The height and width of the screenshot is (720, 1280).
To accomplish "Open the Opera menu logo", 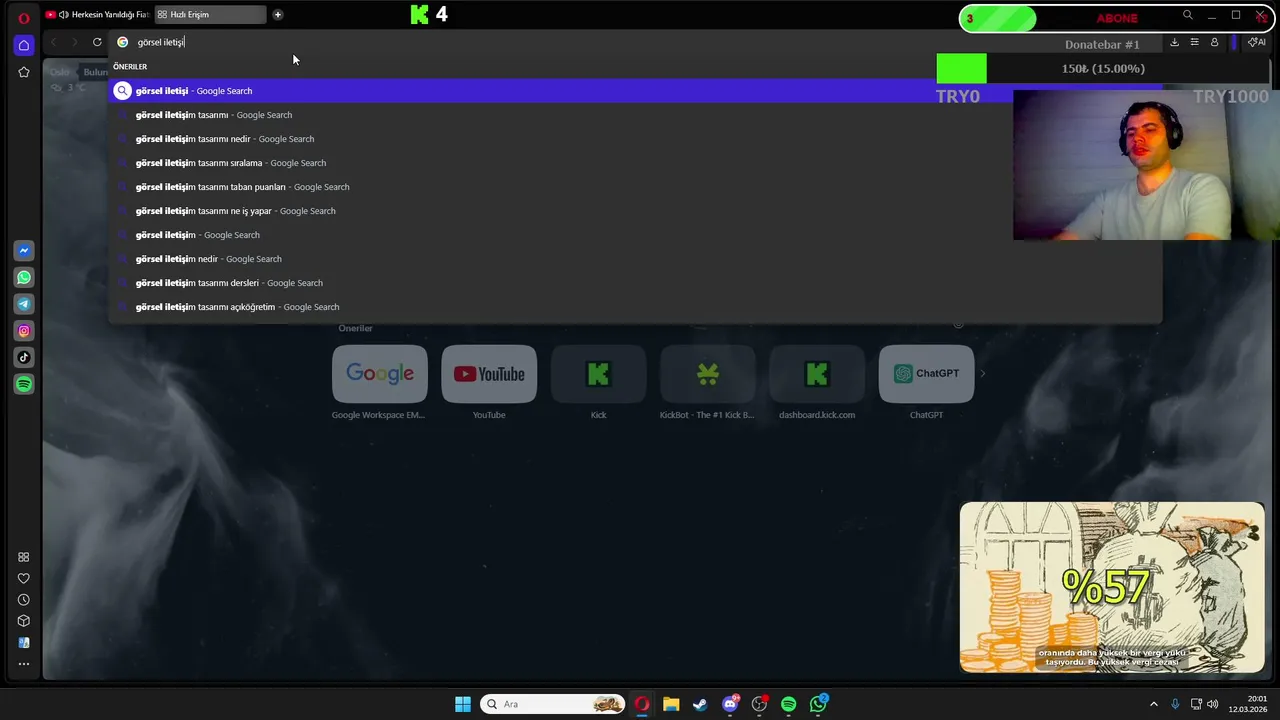I will click(x=24, y=18).
